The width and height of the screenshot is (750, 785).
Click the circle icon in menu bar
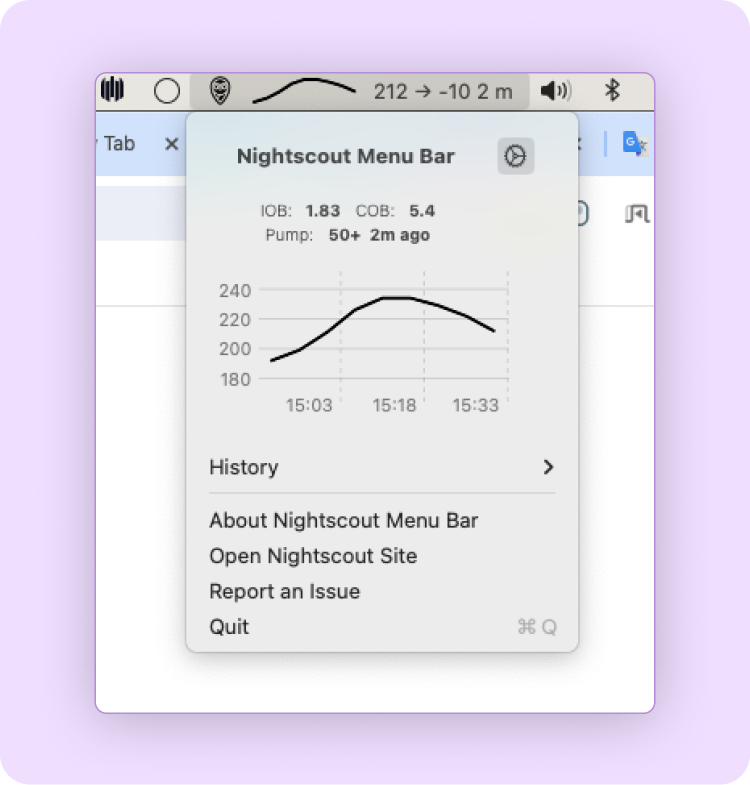pyautogui.click(x=167, y=92)
